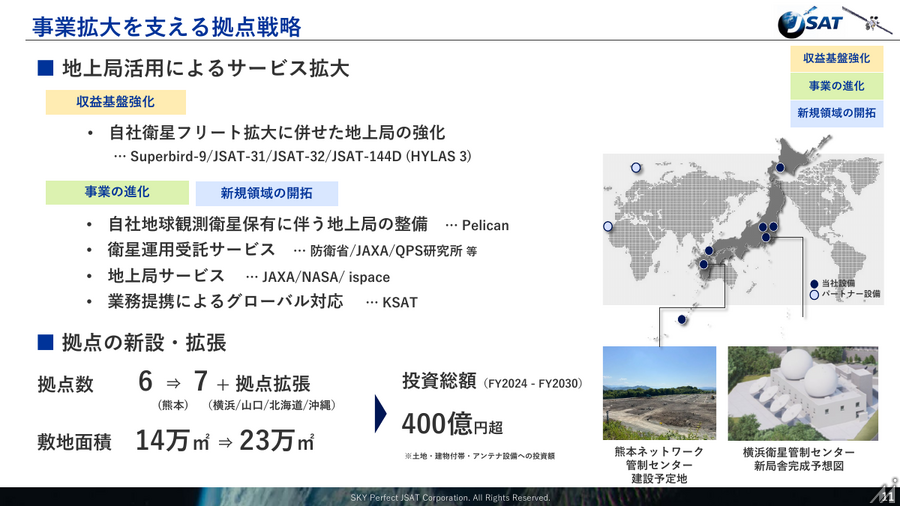Click the note (横浜/山口/北海道/沖縄)
This screenshot has width=900, height=506.
click(271, 405)
